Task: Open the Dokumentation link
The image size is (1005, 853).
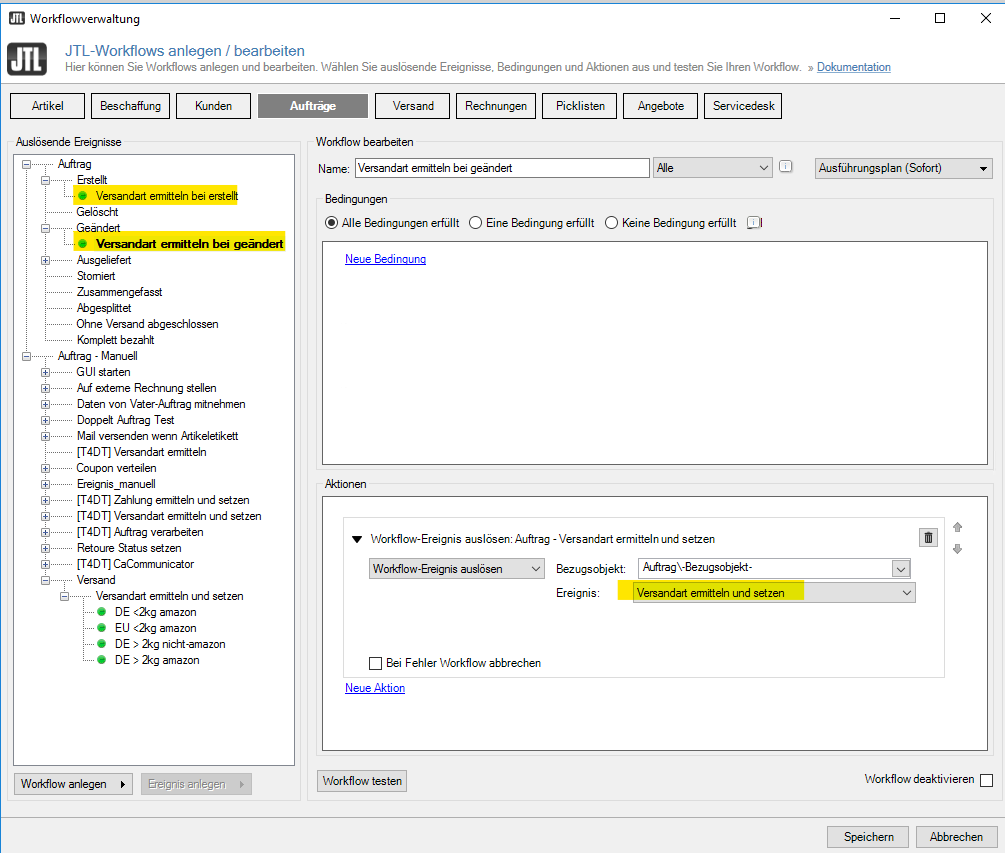Action: pos(854,67)
